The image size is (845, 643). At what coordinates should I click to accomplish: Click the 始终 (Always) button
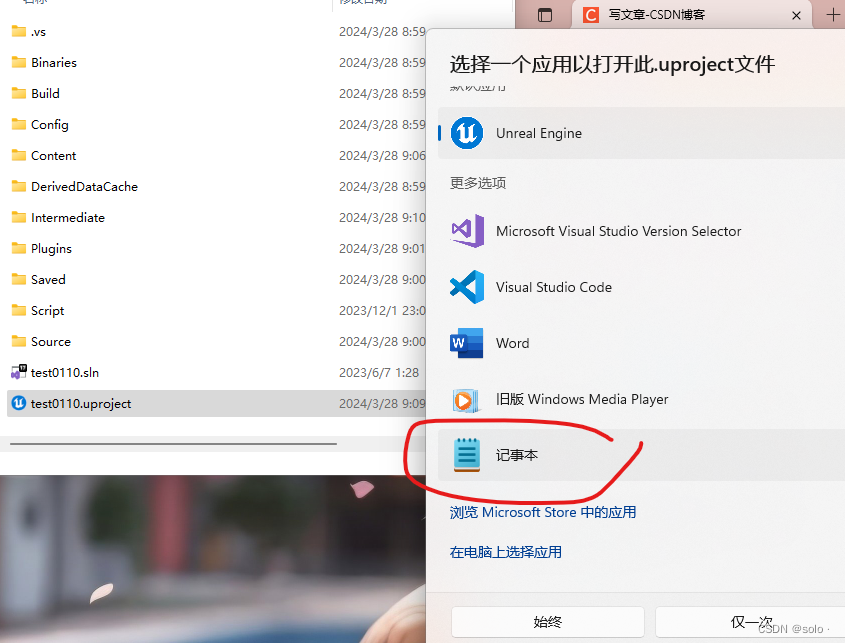tap(548, 622)
